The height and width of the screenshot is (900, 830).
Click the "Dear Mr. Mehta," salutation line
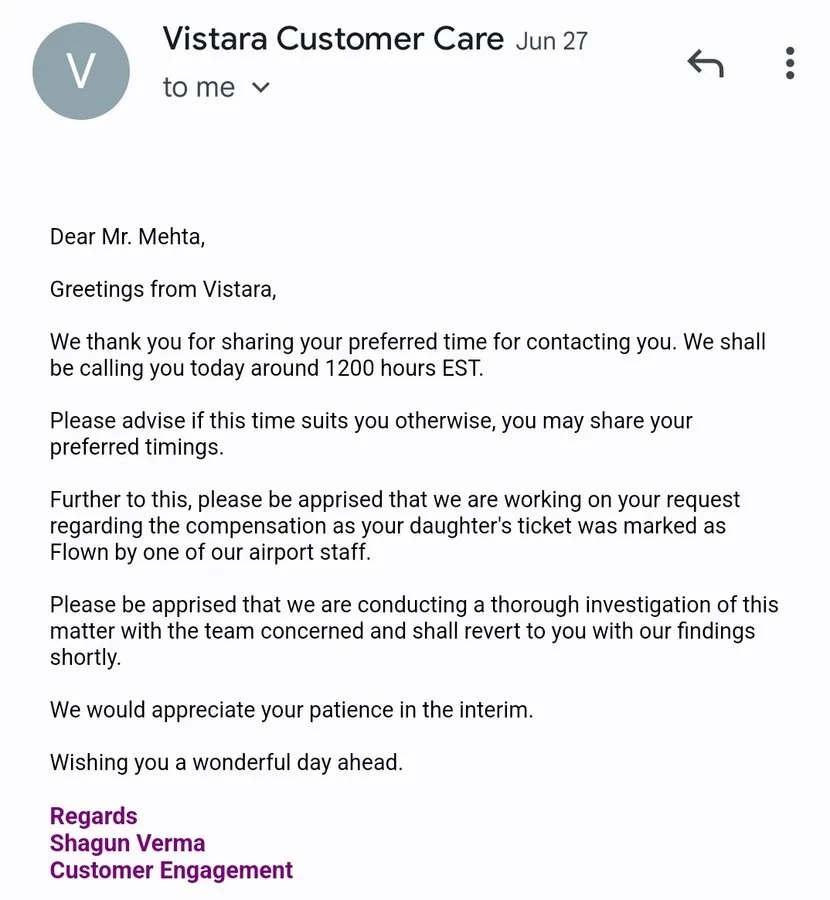point(127,236)
